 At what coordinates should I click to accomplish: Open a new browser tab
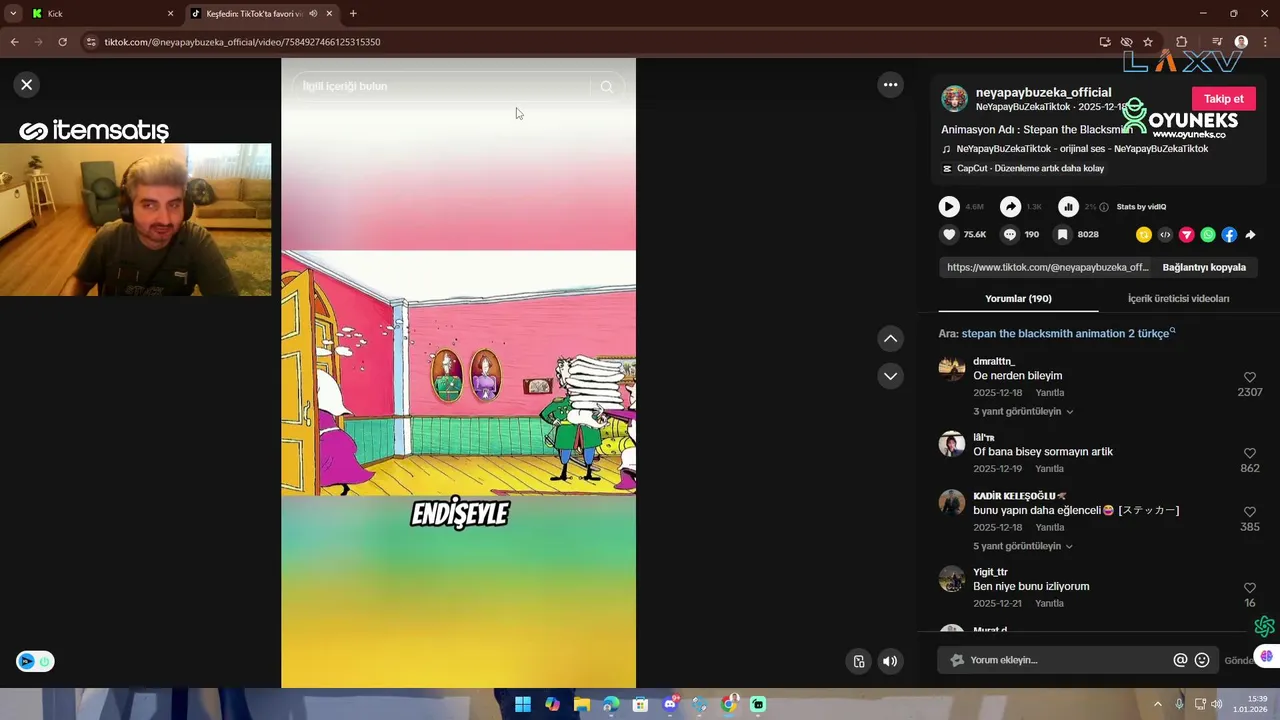click(353, 14)
